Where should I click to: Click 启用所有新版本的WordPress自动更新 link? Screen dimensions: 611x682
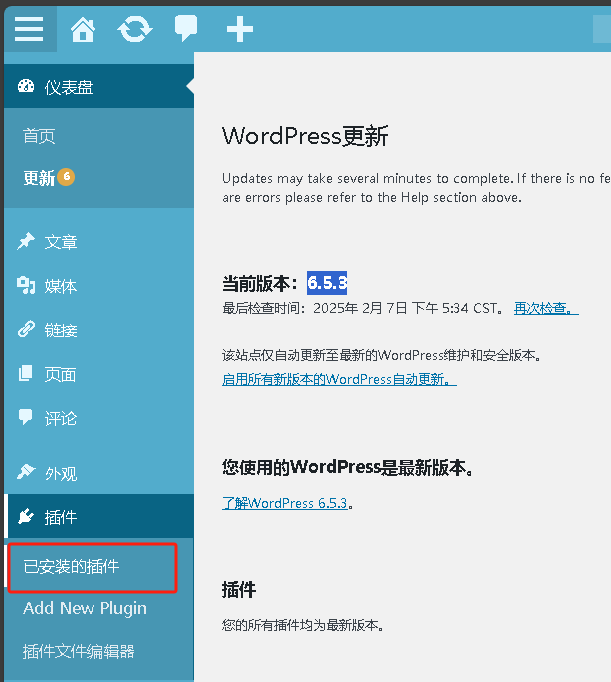[339, 379]
